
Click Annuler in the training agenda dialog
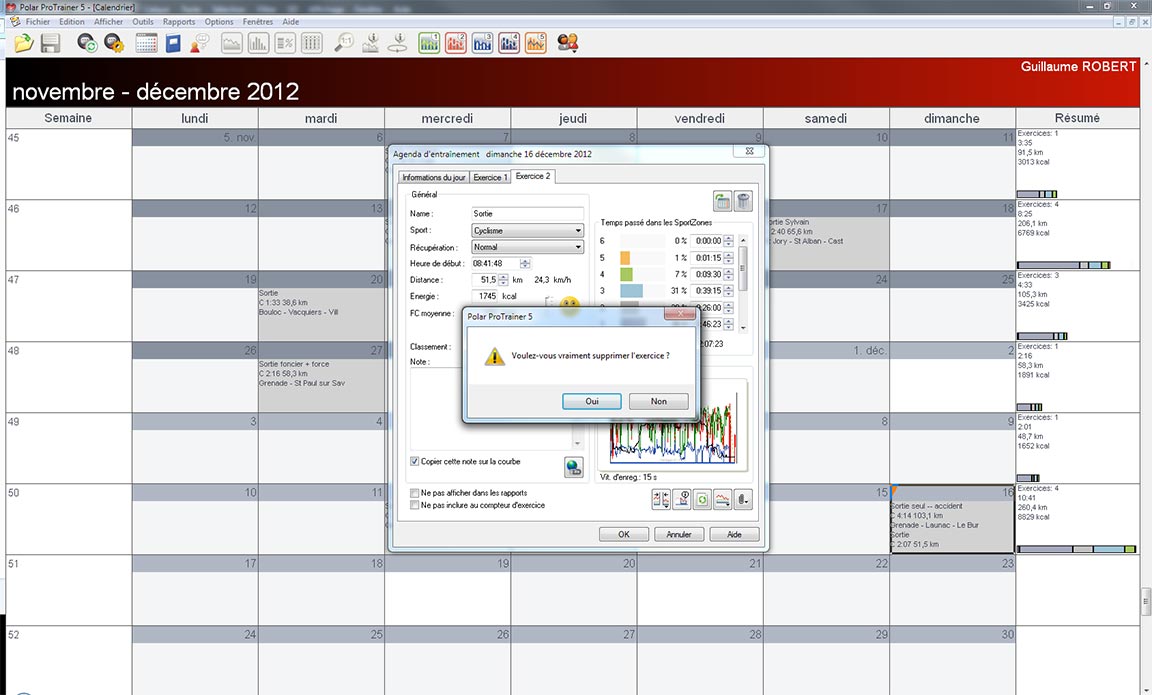679,534
